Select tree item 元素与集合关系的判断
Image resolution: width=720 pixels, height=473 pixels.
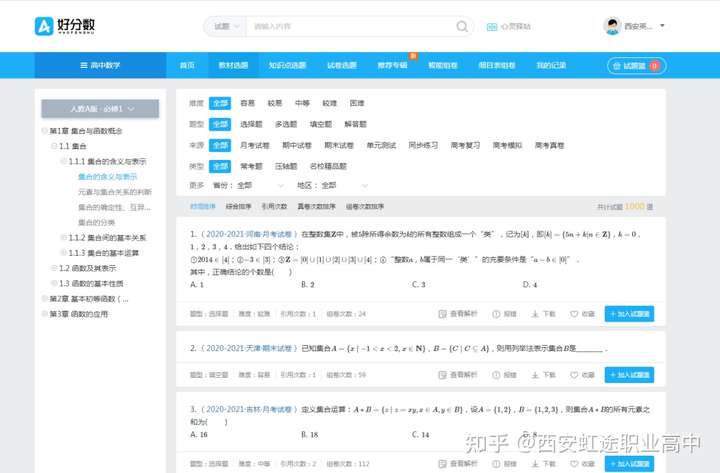click(x=115, y=192)
